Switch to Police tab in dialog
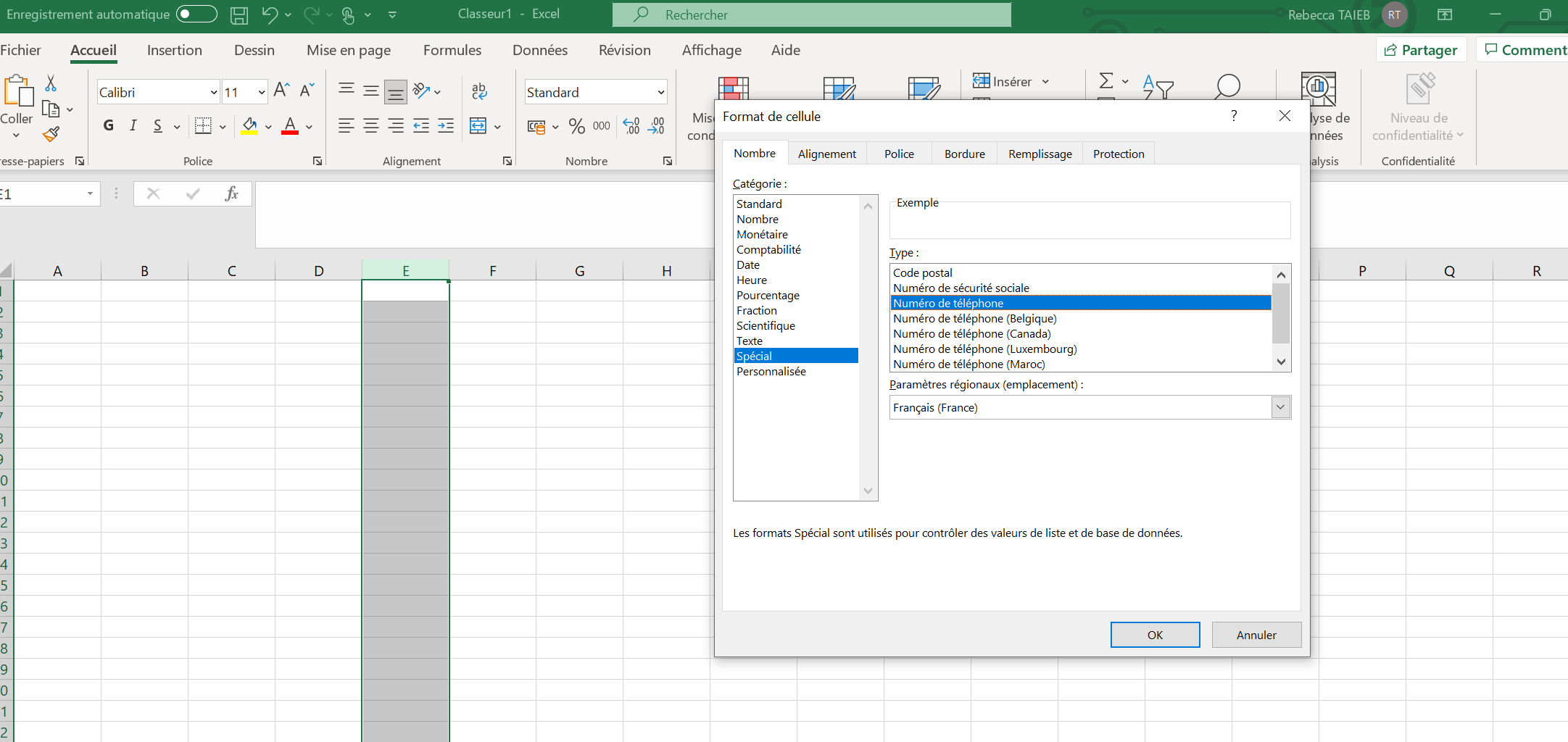The image size is (1568, 742). [899, 154]
